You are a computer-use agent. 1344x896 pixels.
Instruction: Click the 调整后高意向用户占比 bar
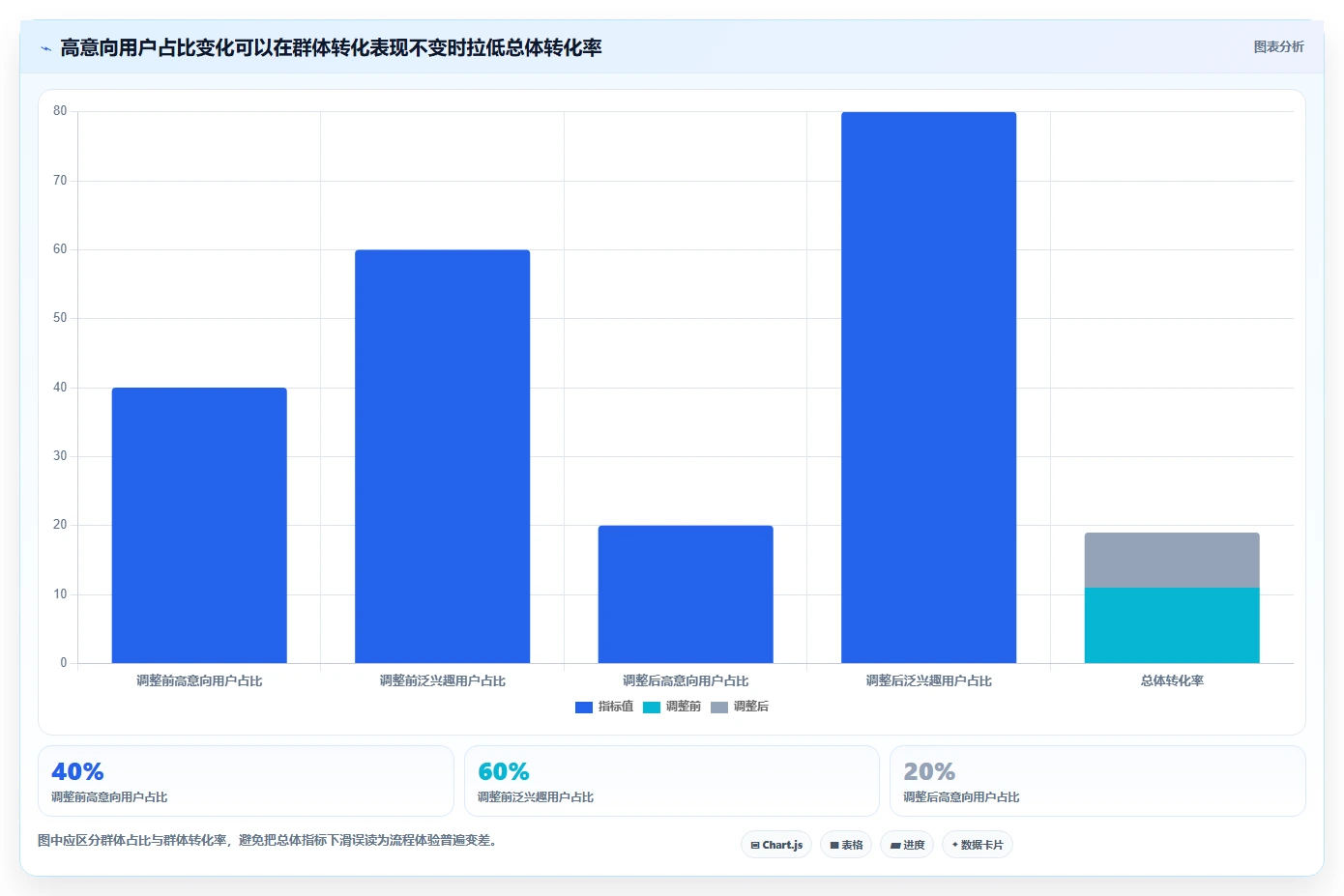(686, 594)
